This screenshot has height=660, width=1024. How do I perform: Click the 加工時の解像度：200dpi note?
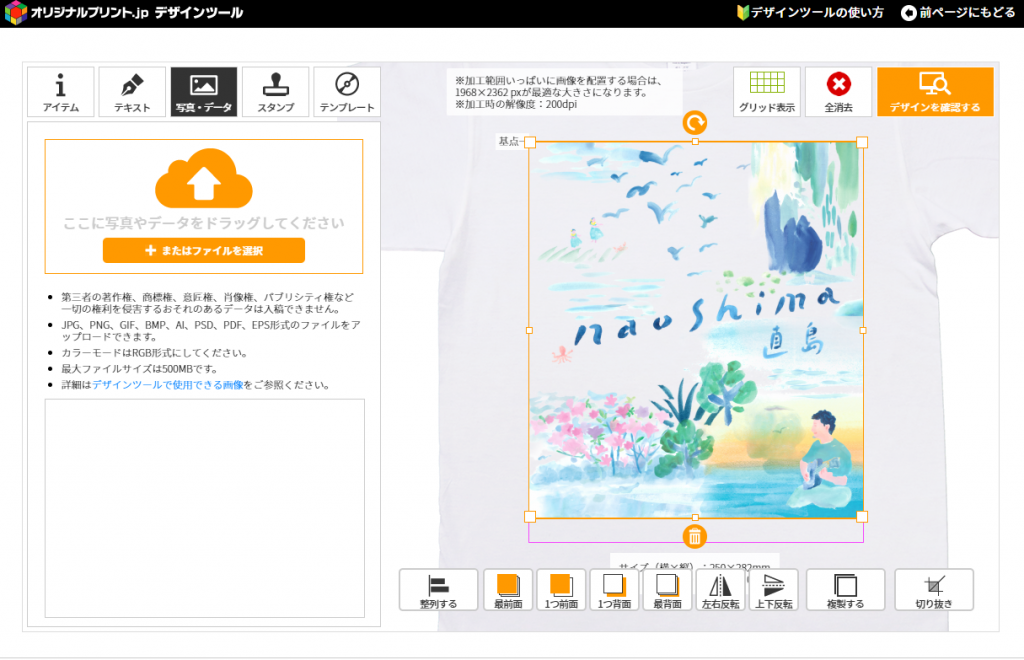516,104
